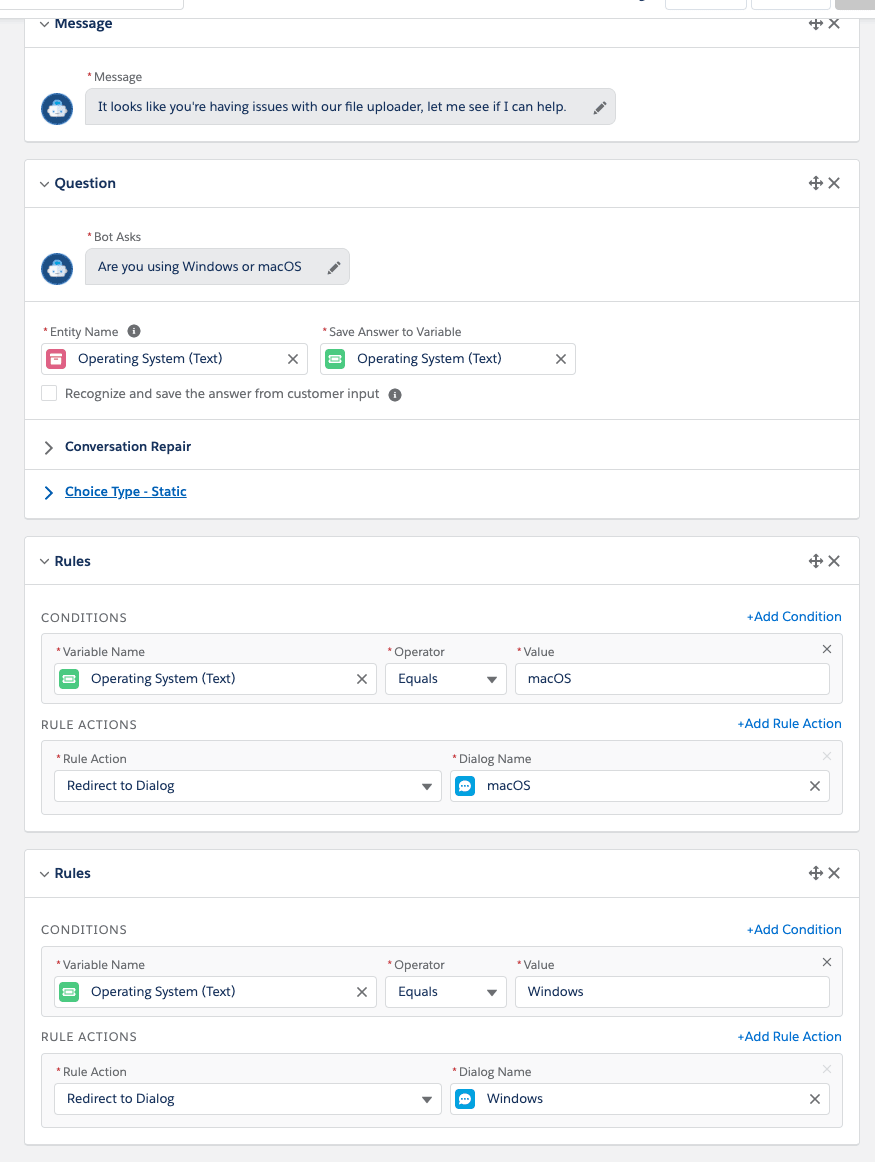The image size is (875, 1162).
Task: Click the bot avatar beside the Message text
Action: 57,109
